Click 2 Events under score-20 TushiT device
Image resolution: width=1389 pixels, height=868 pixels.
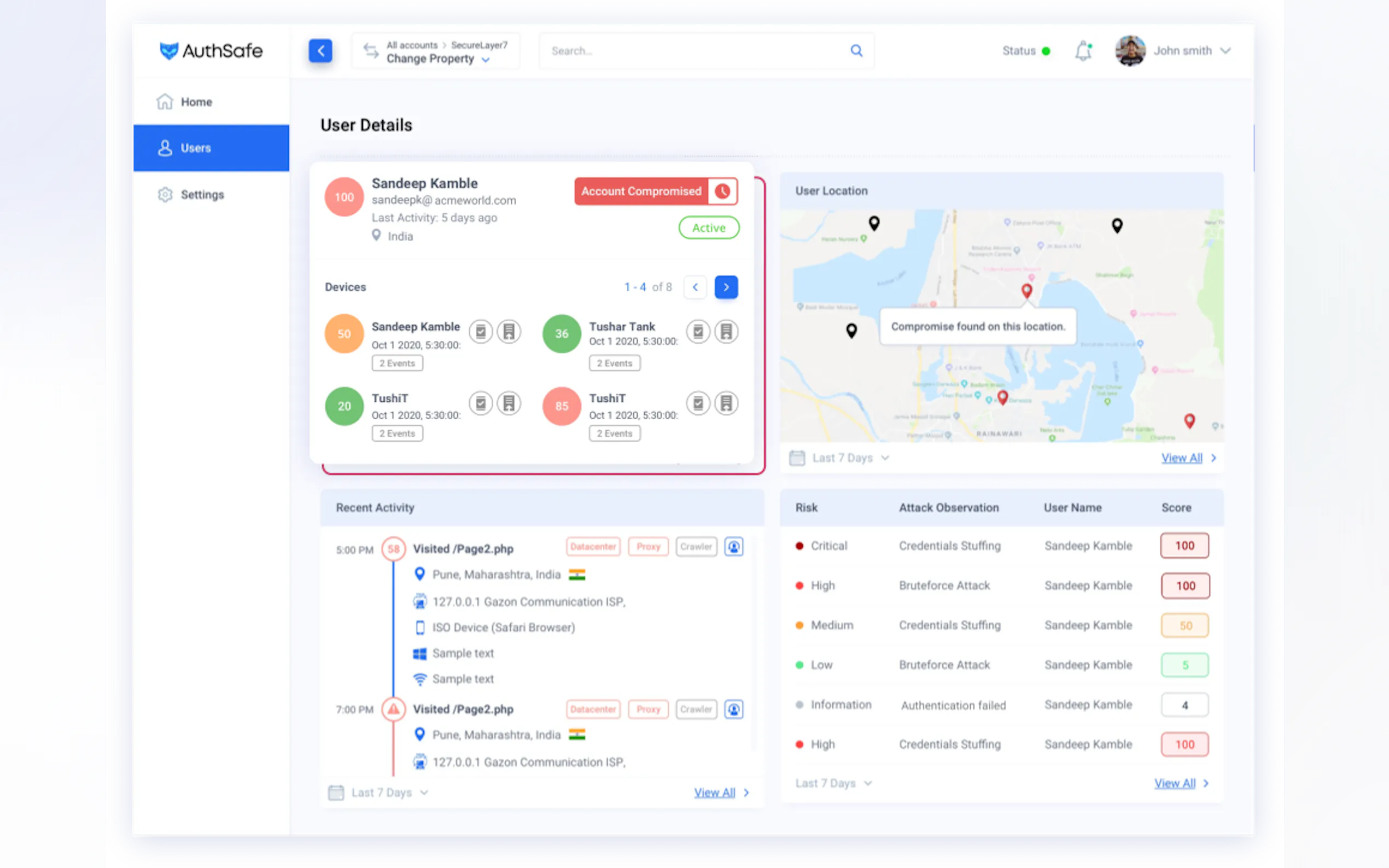[398, 433]
